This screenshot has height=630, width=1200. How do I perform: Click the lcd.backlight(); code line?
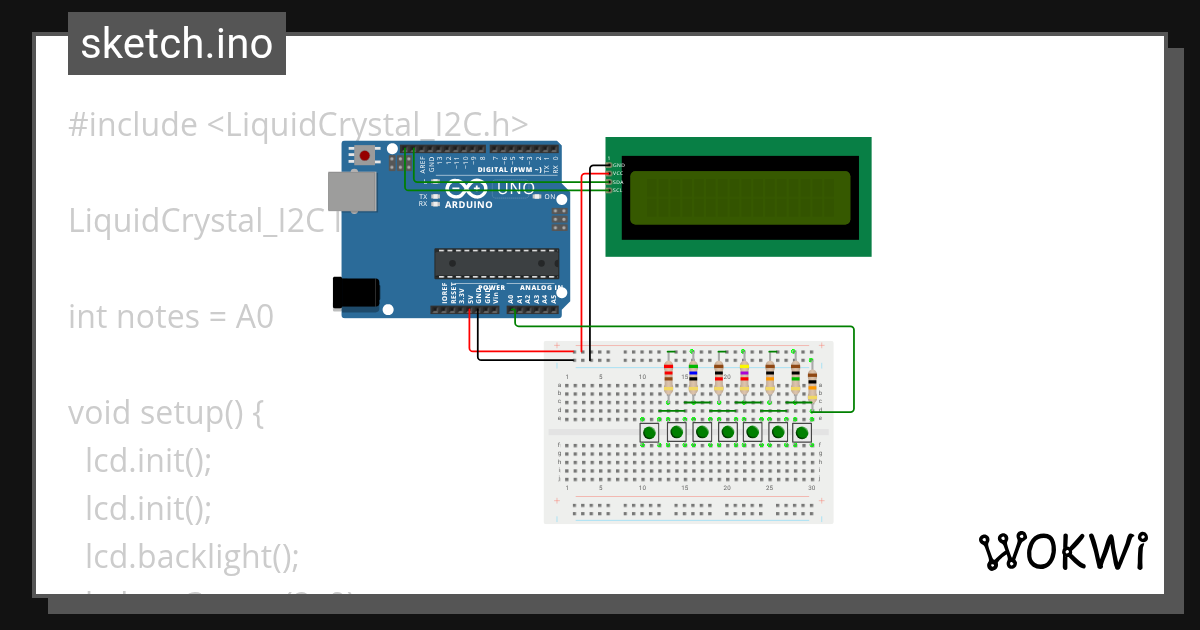[x=192, y=556]
